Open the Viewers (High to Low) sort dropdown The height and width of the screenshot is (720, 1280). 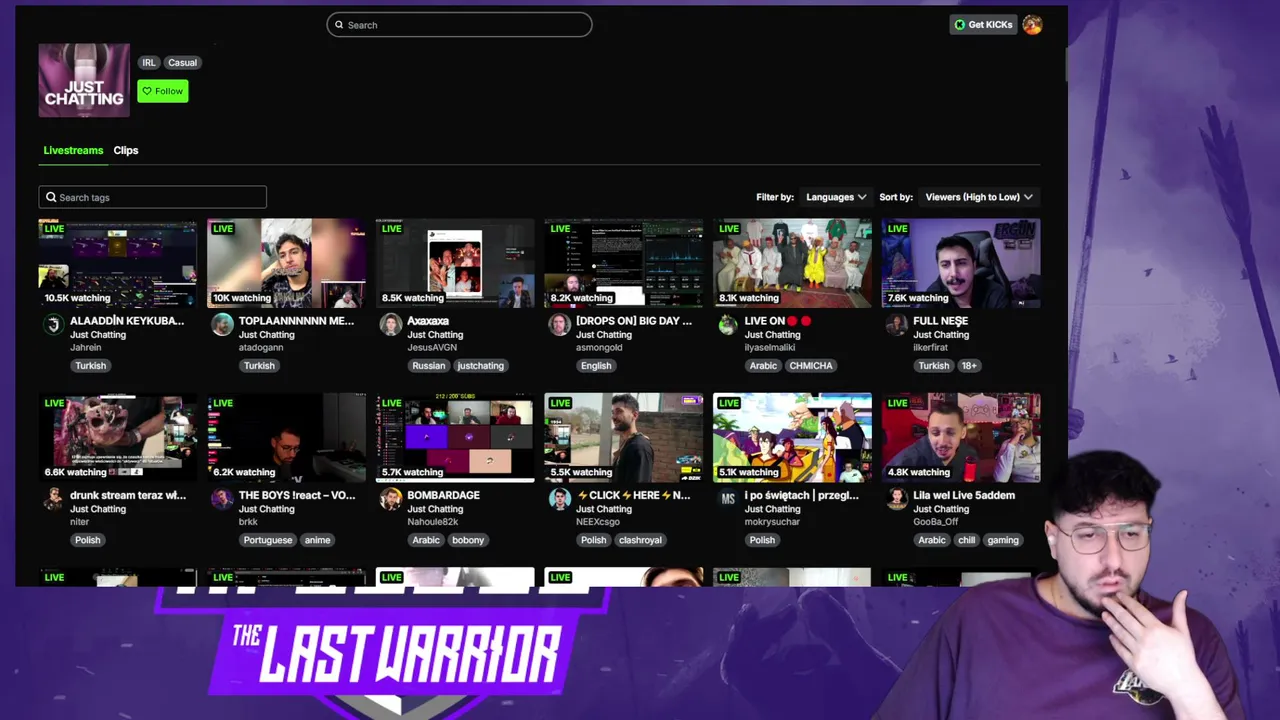tap(979, 197)
